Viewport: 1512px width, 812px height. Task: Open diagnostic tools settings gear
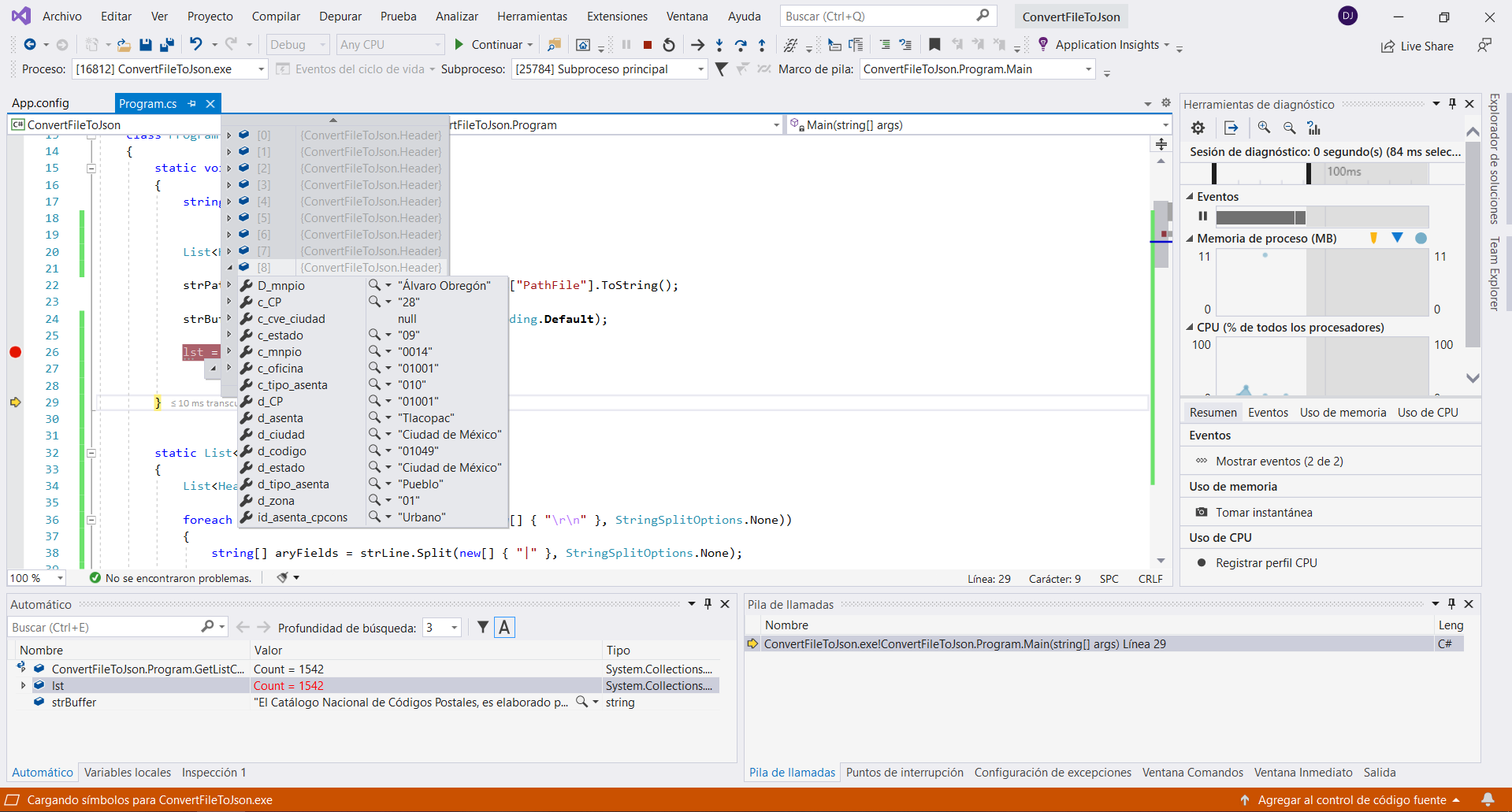click(x=1198, y=128)
